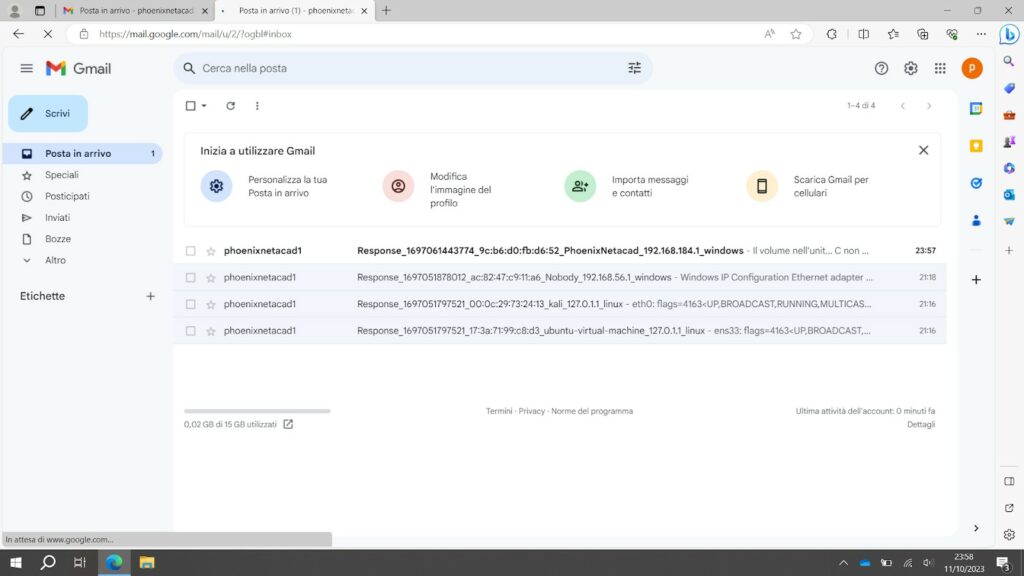Tick checkbox for the ubuntu-virtual-machine email

191,331
